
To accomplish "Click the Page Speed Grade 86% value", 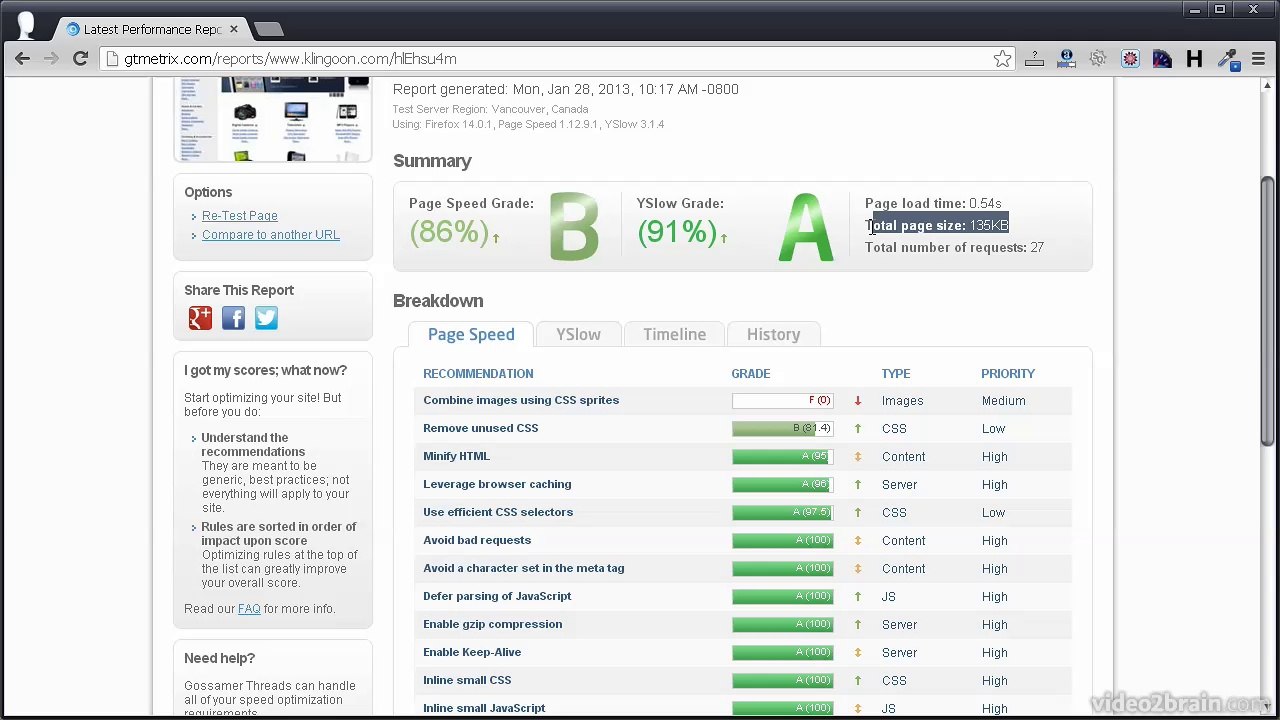I will click(449, 232).
